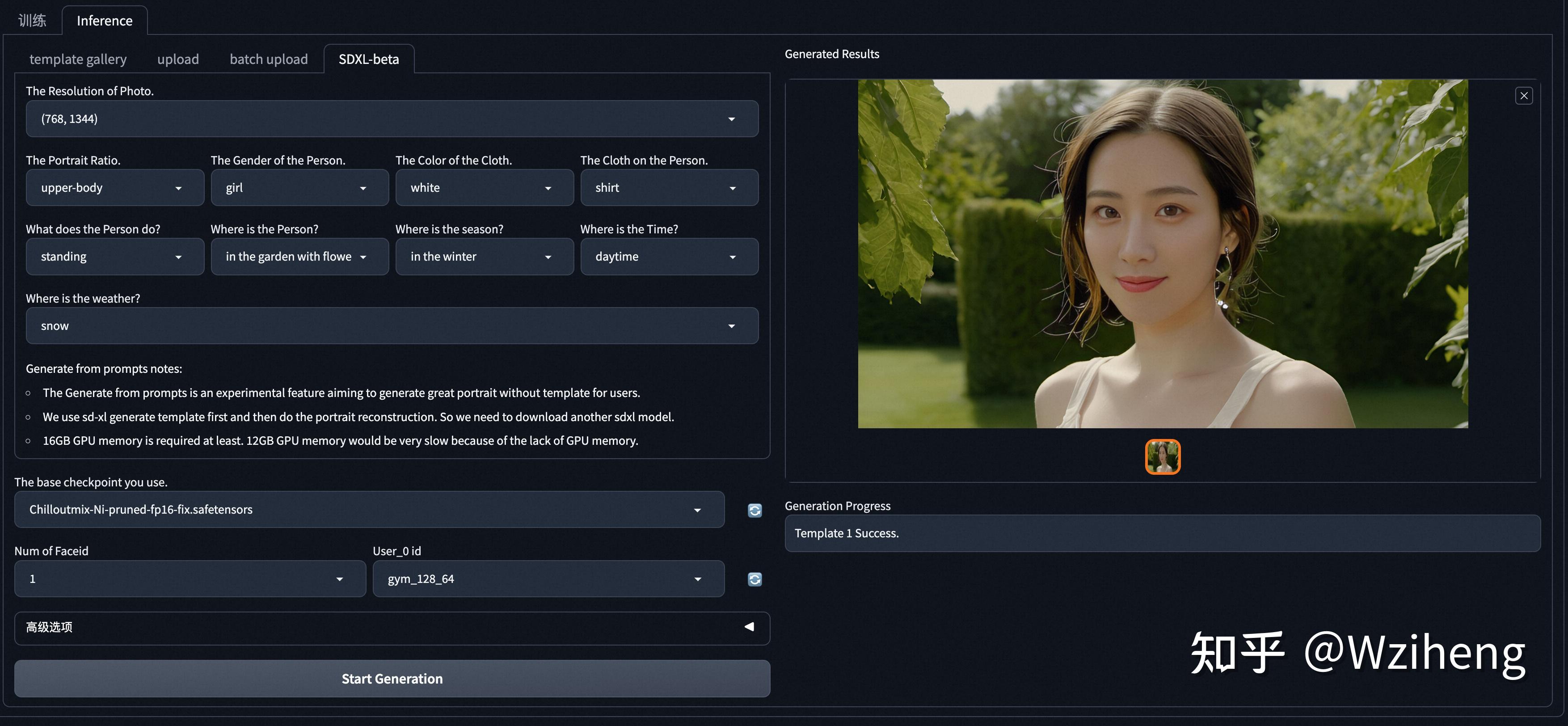
Task: Open the season dropdown showing in the winter
Action: (x=484, y=257)
